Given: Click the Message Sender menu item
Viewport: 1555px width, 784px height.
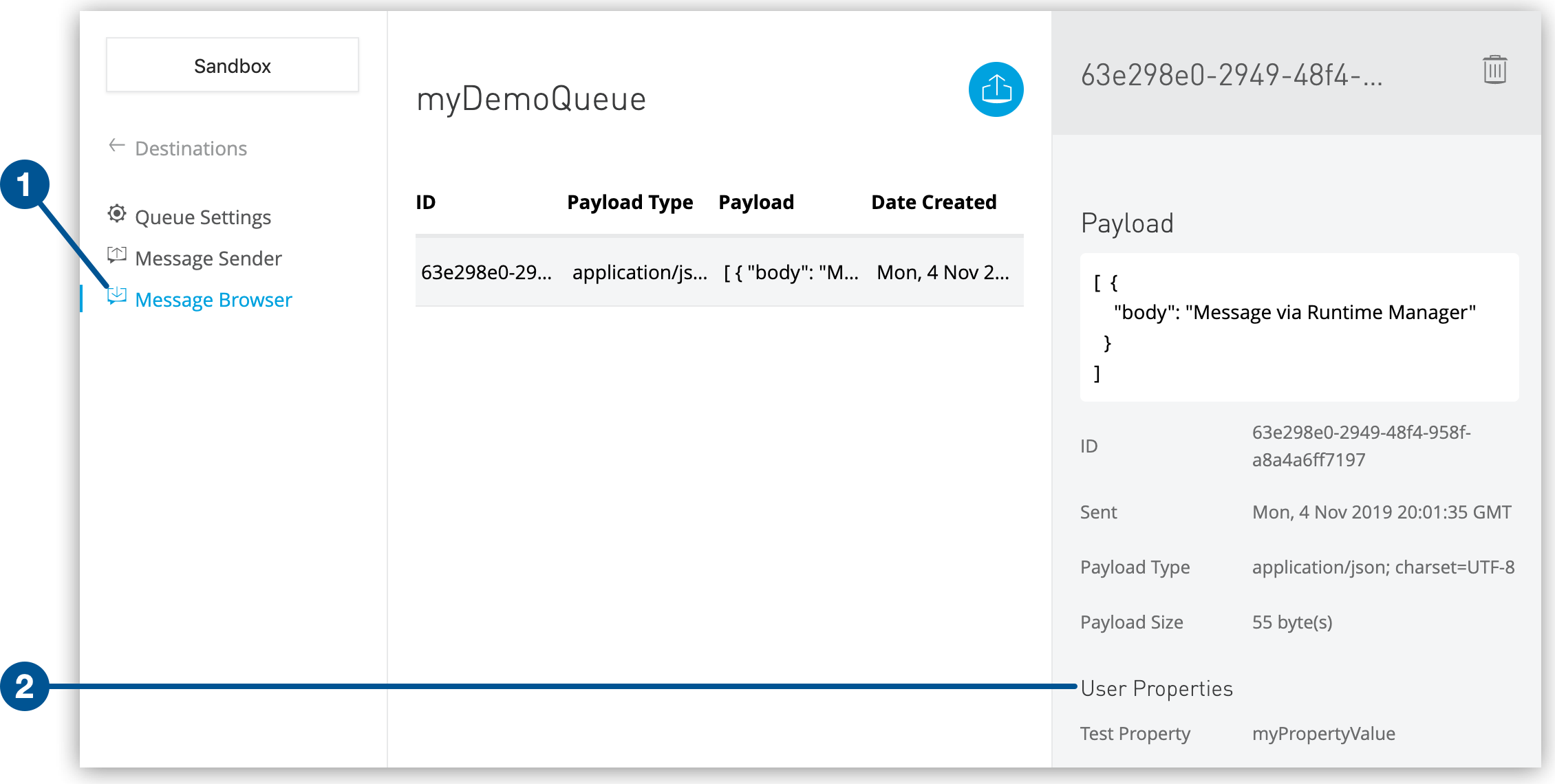Looking at the screenshot, I should (x=207, y=257).
